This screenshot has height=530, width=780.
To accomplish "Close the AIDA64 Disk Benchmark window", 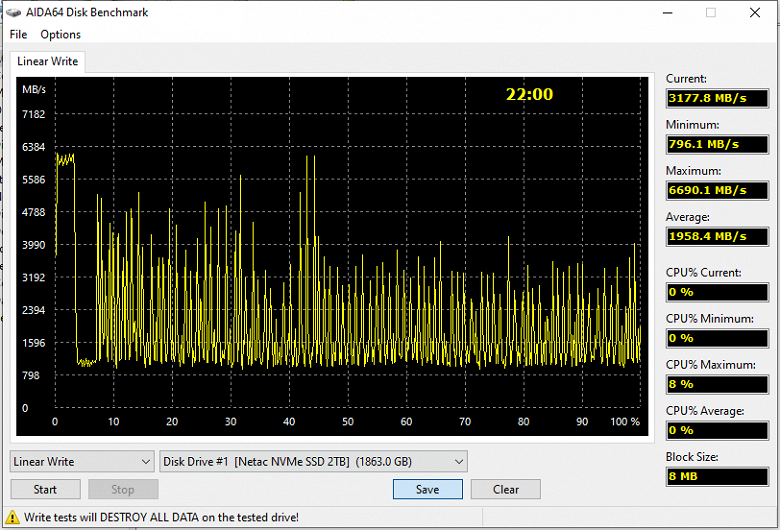I will pos(755,12).
